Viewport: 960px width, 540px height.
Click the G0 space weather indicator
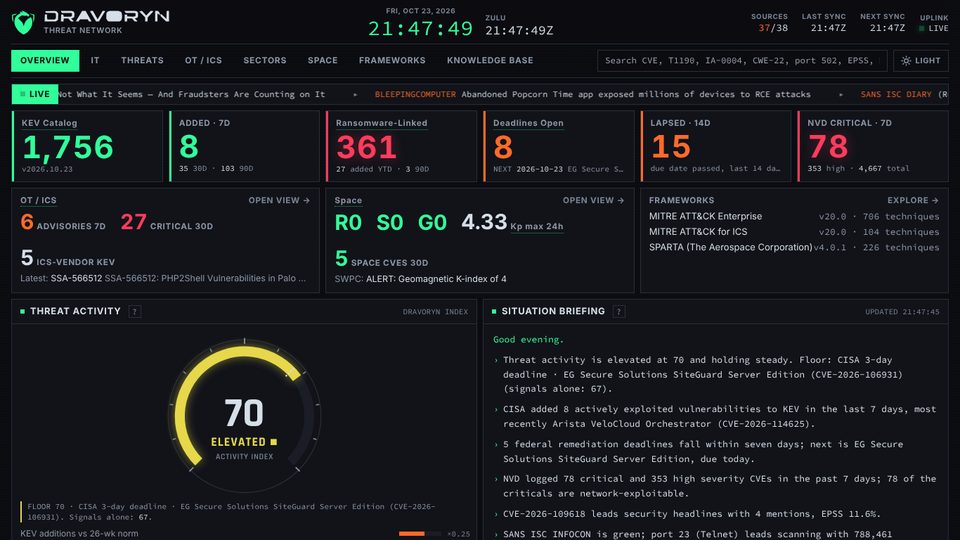click(432, 223)
